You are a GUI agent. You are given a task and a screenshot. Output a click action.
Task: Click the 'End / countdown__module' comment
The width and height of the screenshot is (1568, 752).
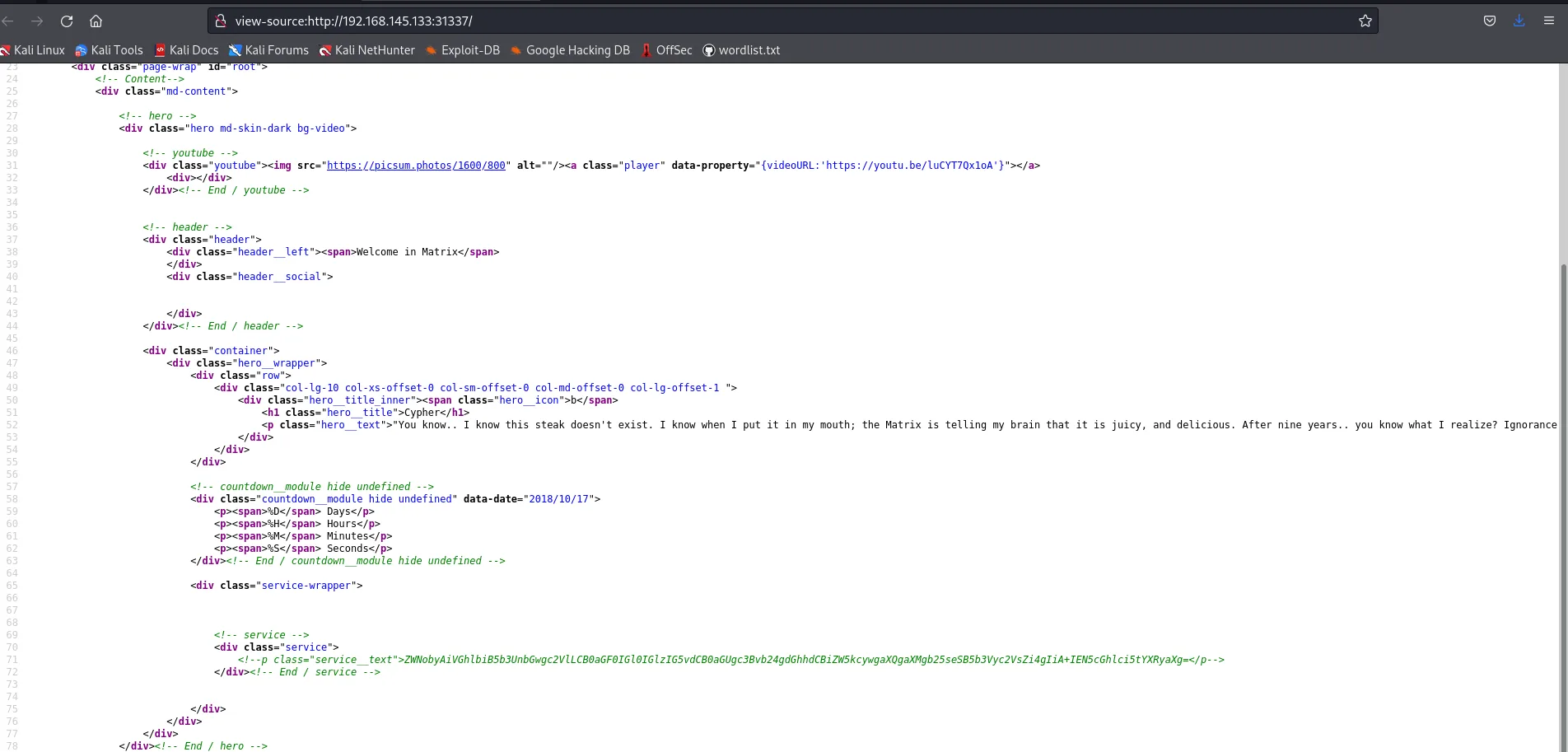[x=366, y=561]
